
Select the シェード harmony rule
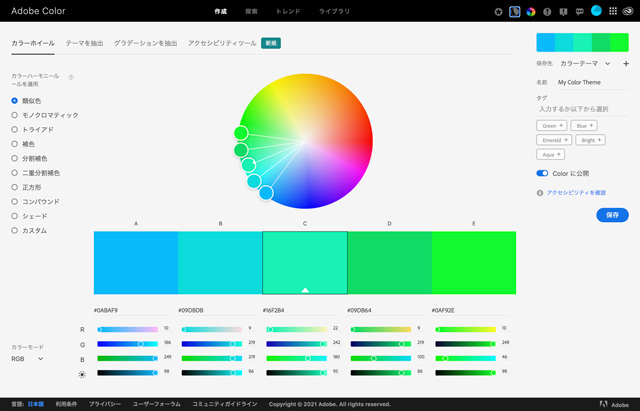tap(29, 216)
